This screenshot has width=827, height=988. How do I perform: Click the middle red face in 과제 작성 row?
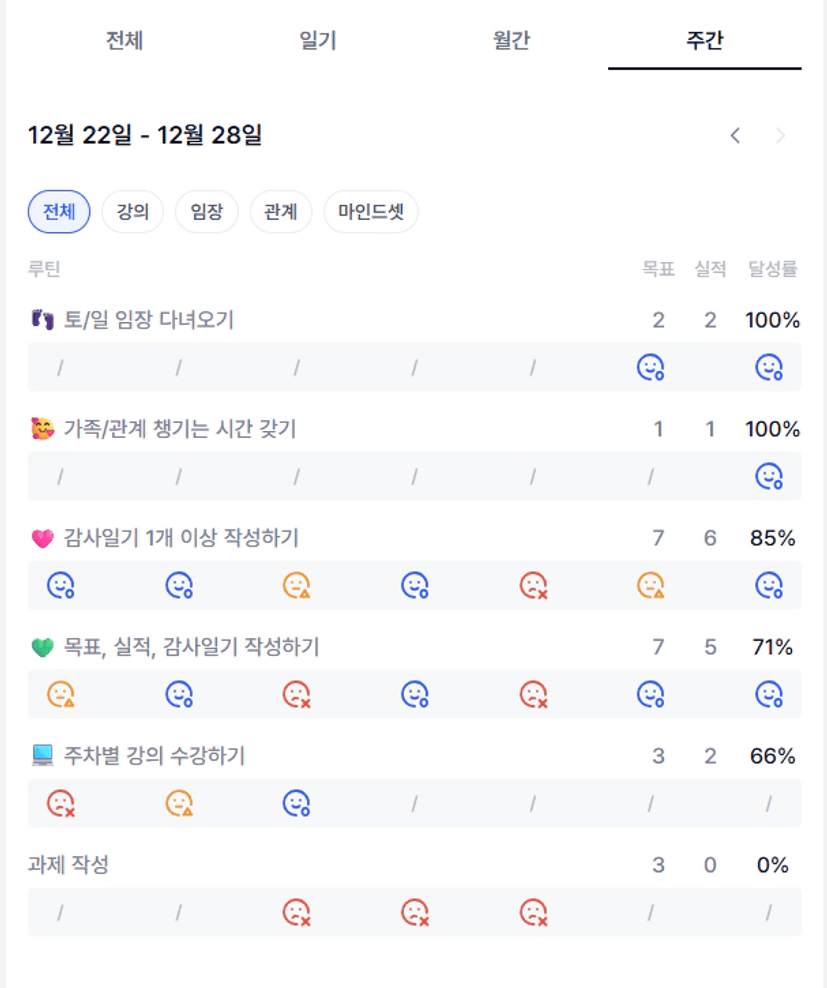tap(415, 911)
